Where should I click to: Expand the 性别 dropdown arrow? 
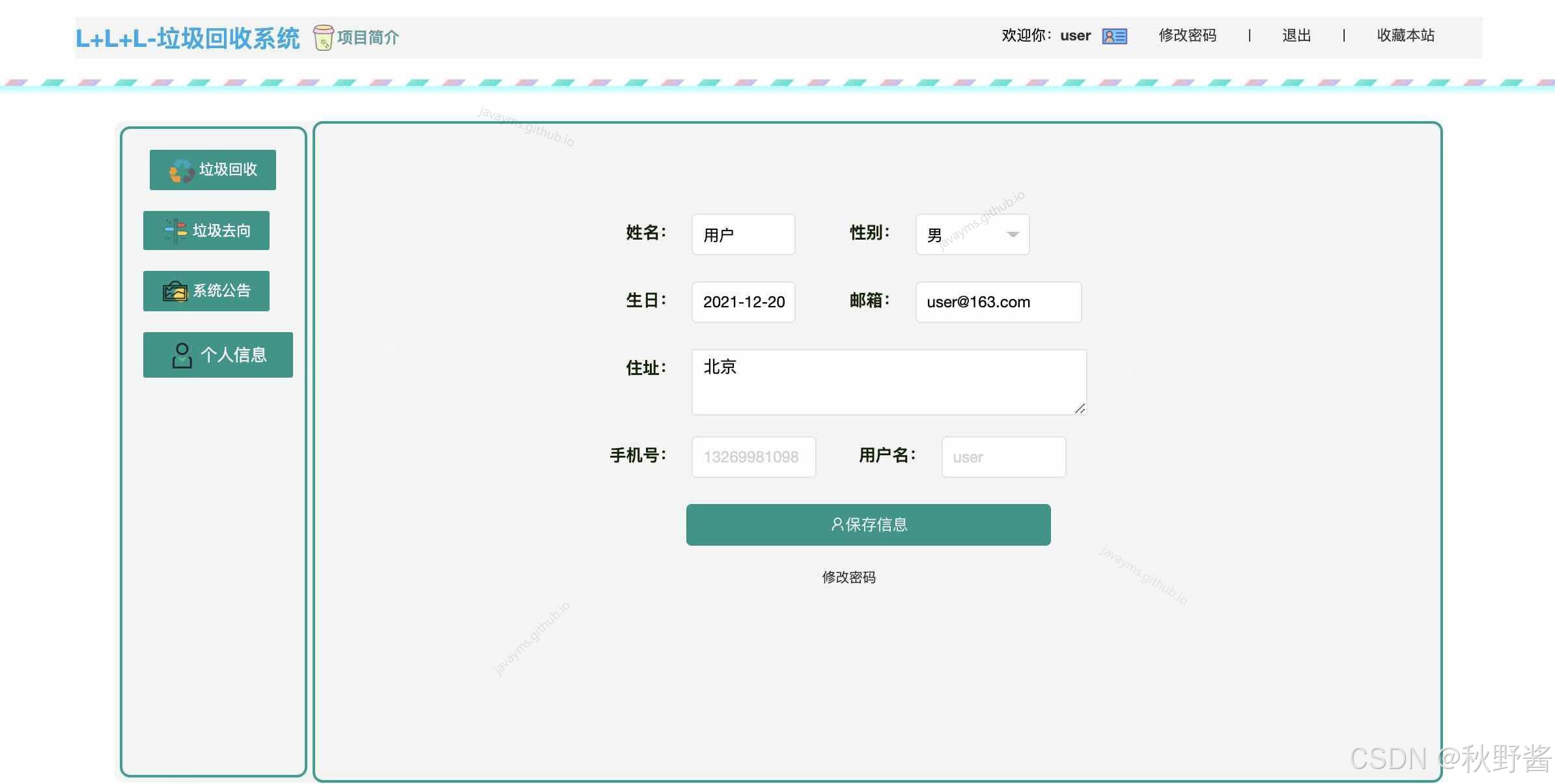[1013, 234]
